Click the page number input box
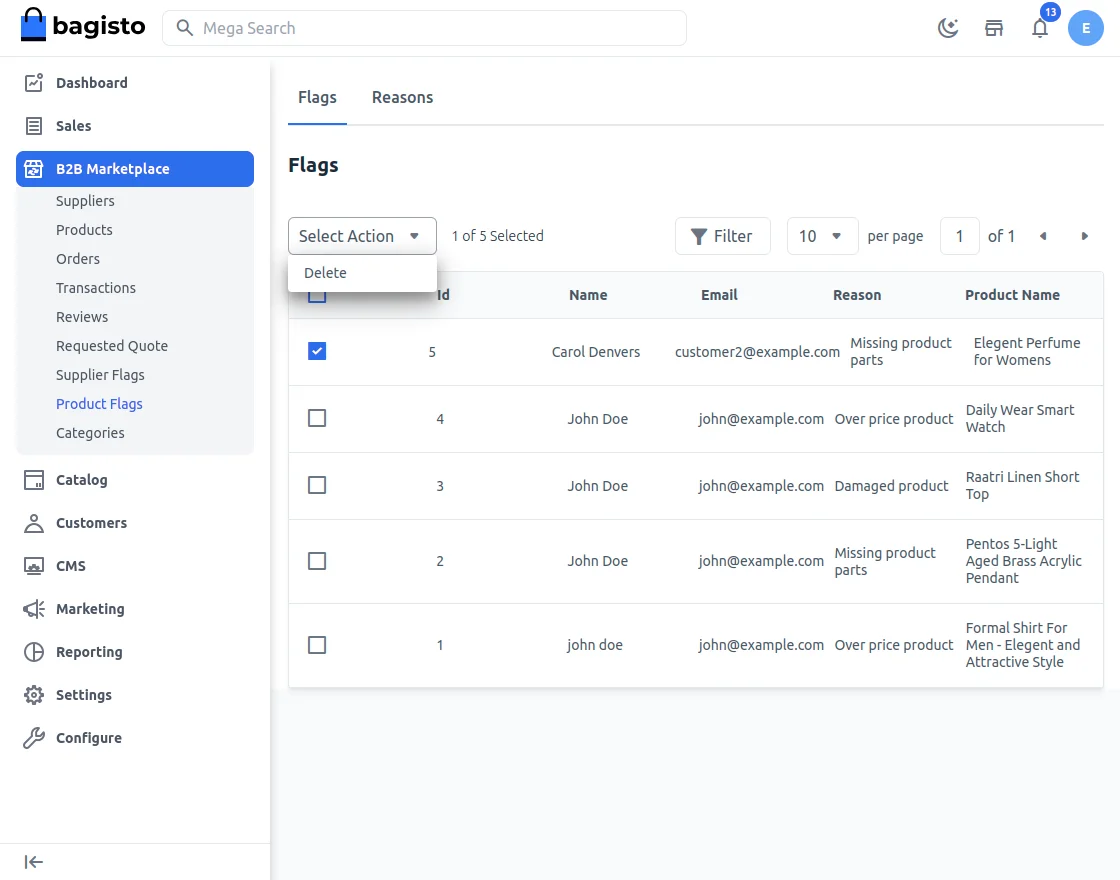This screenshot has width=1120, height=880. pyautogui.click(x=959, y=236)
